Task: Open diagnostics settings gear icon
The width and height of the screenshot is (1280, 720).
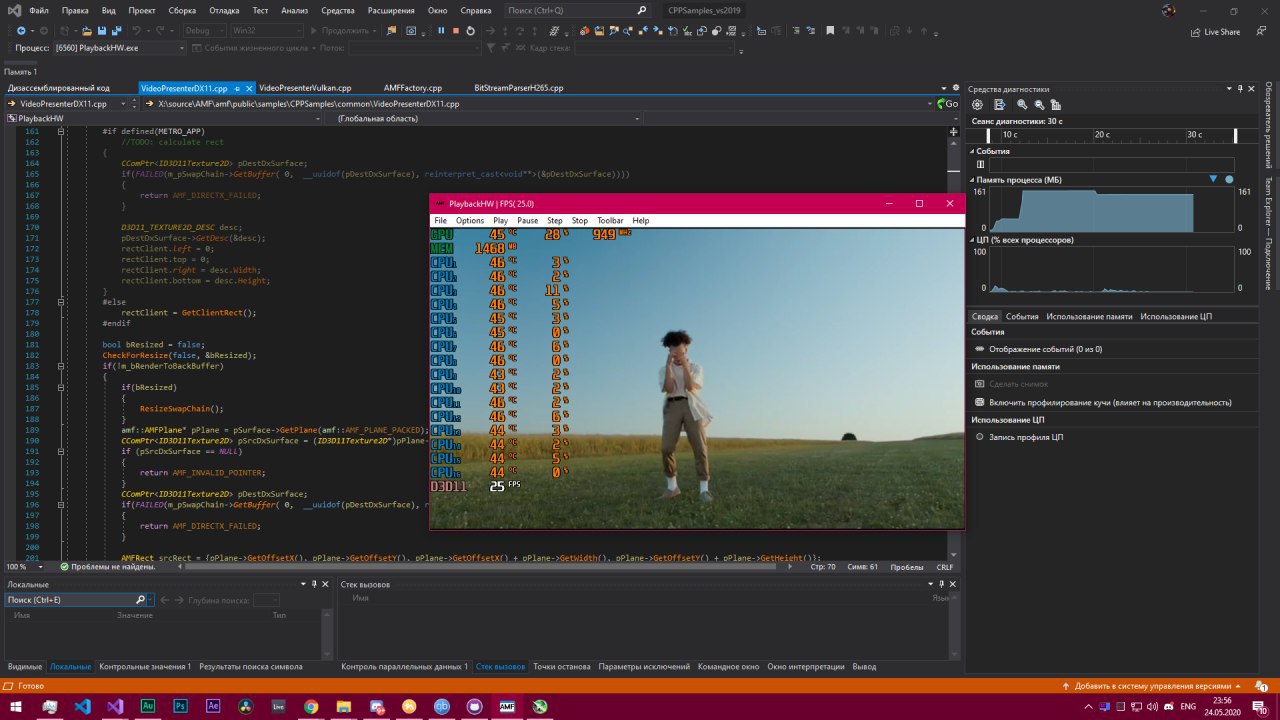Action: [x=977, y=105]
